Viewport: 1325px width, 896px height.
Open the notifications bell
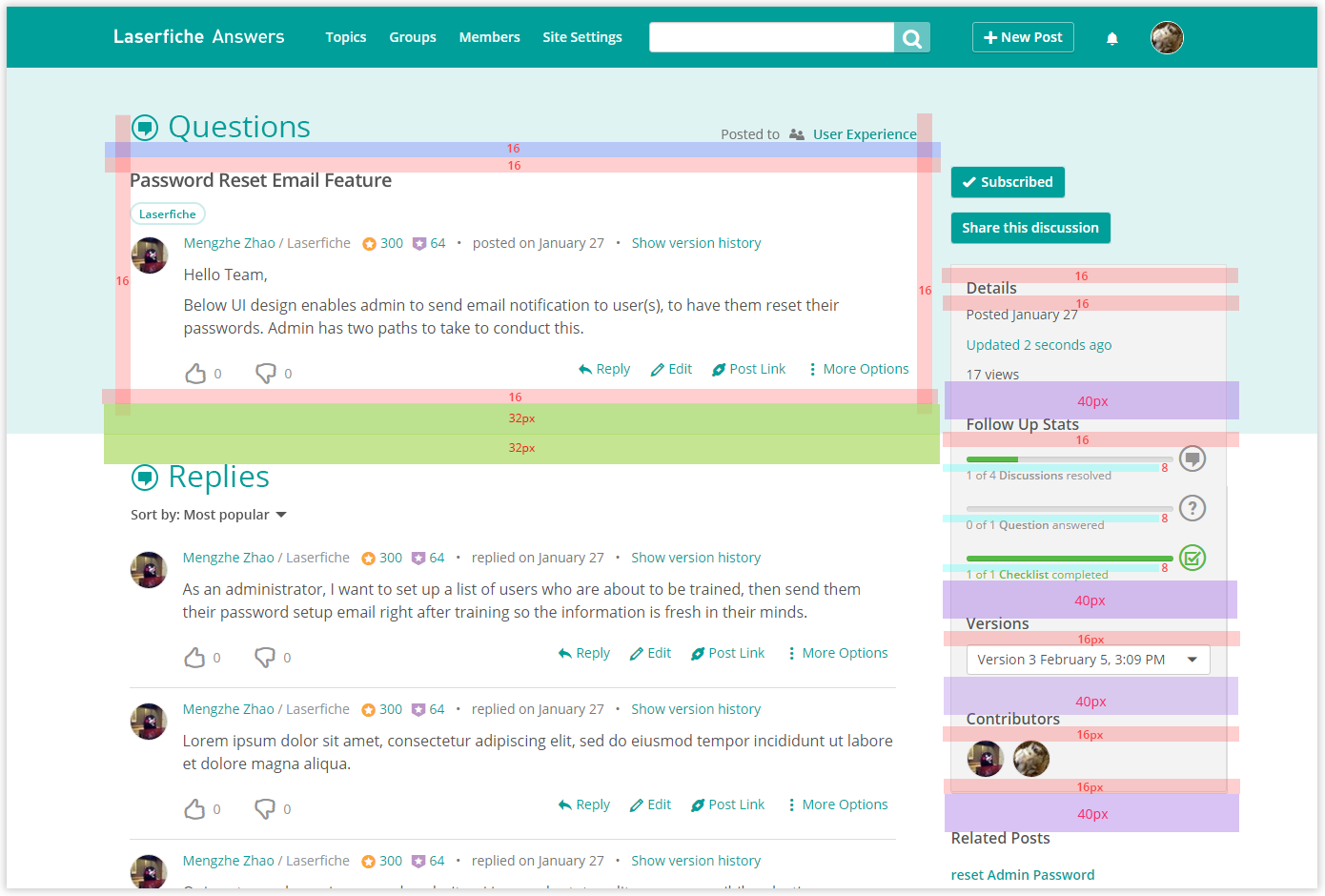pyautogui.click(x=1111, y=38)
